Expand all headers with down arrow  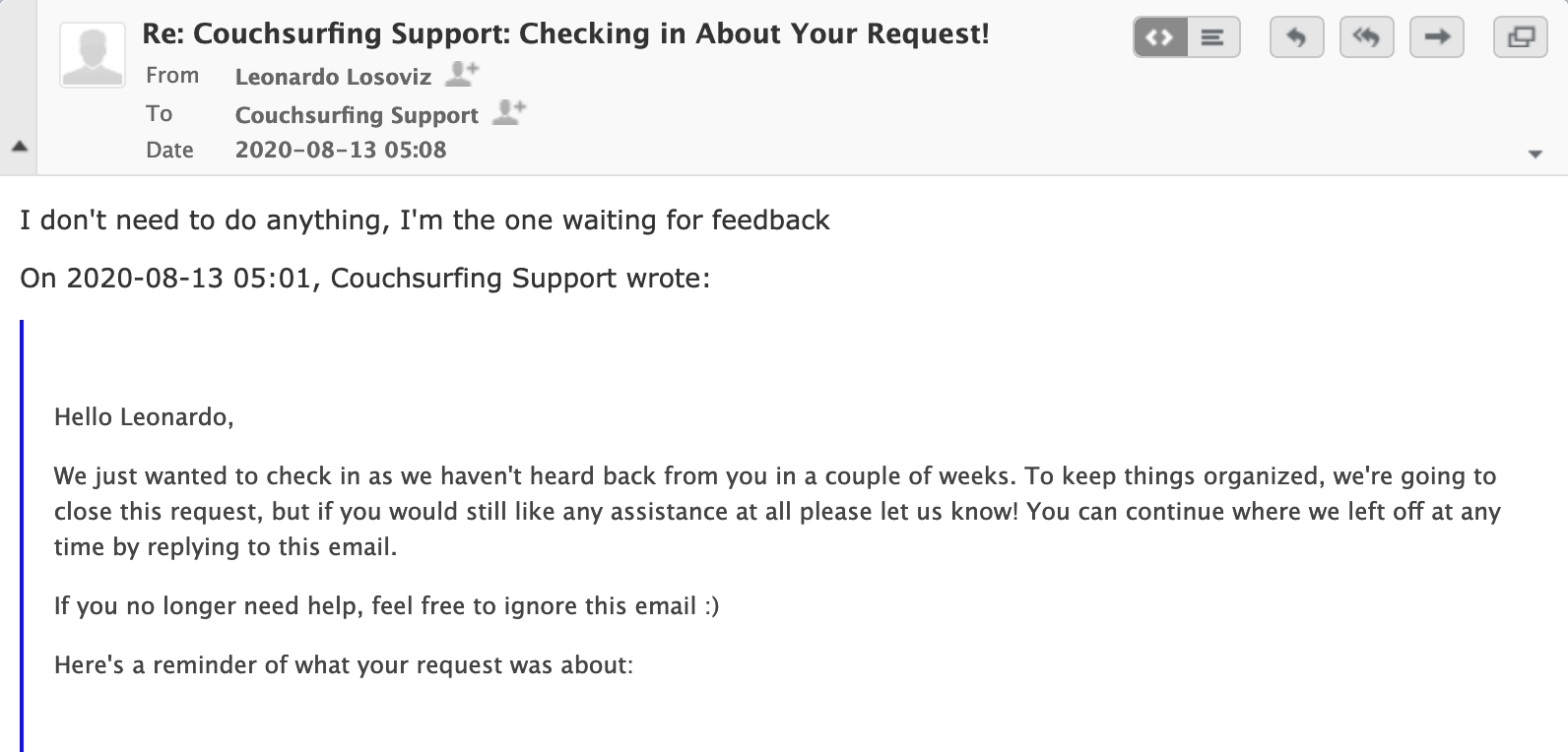[1535, 155]
